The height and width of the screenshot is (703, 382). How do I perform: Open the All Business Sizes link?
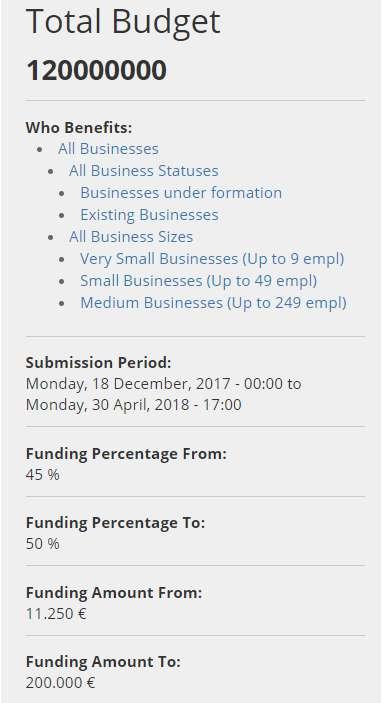point(131,237)
